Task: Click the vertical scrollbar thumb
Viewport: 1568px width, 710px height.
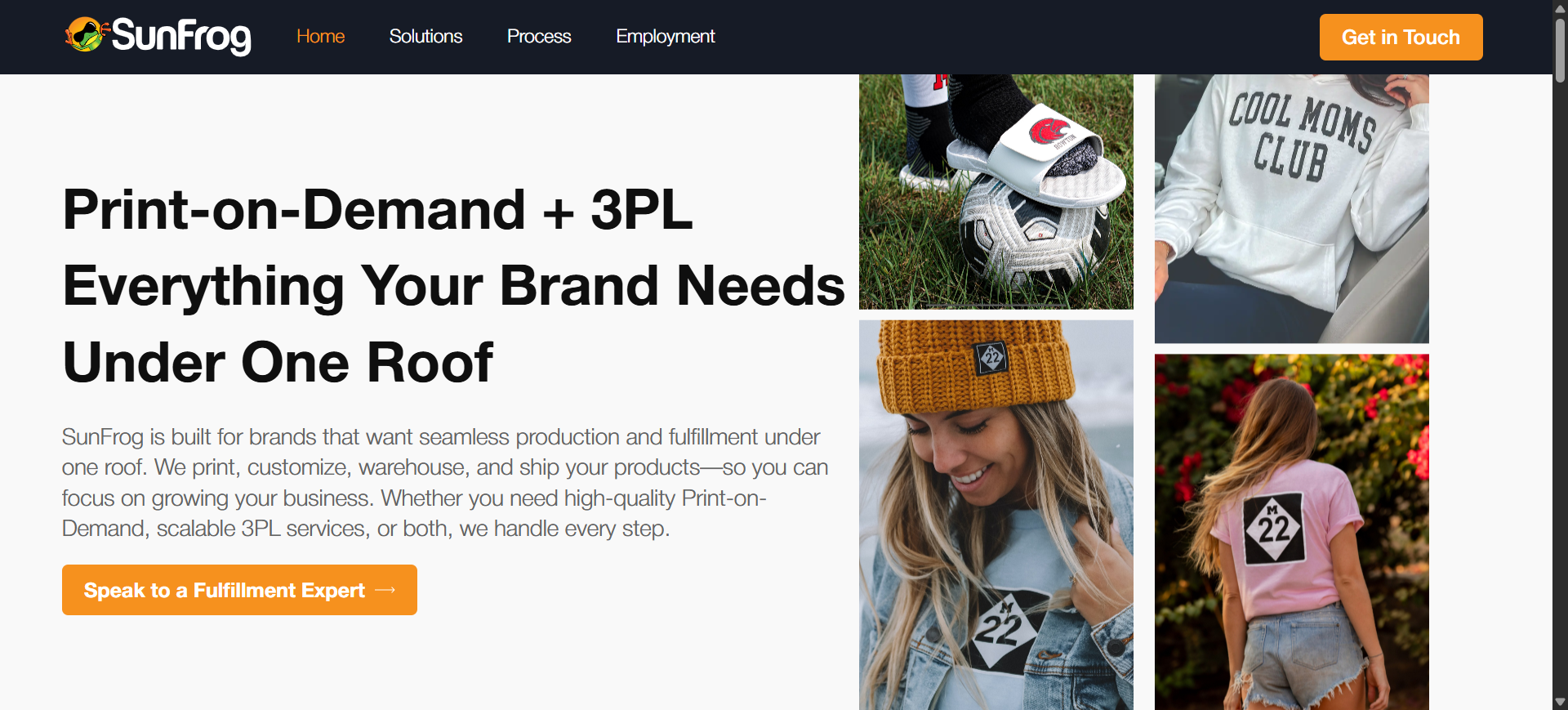Action: [x=1560, y=49]
